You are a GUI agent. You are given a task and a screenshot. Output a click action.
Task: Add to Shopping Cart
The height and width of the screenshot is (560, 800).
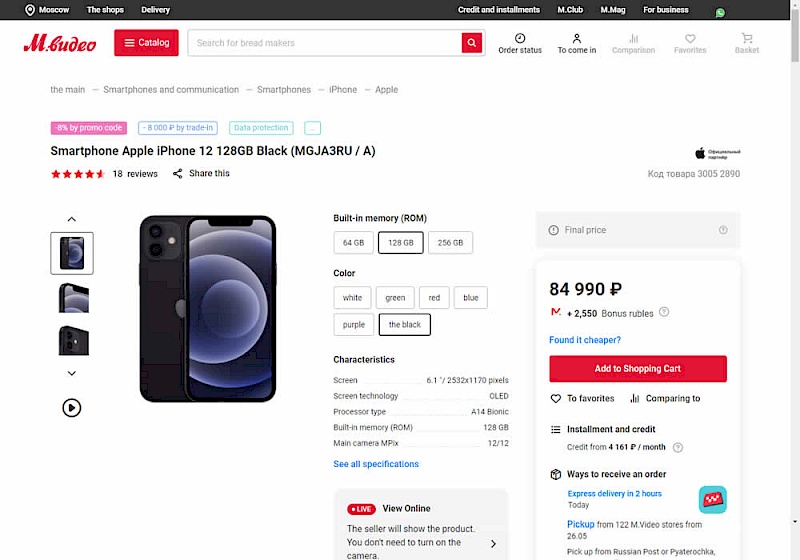point(637,369)
